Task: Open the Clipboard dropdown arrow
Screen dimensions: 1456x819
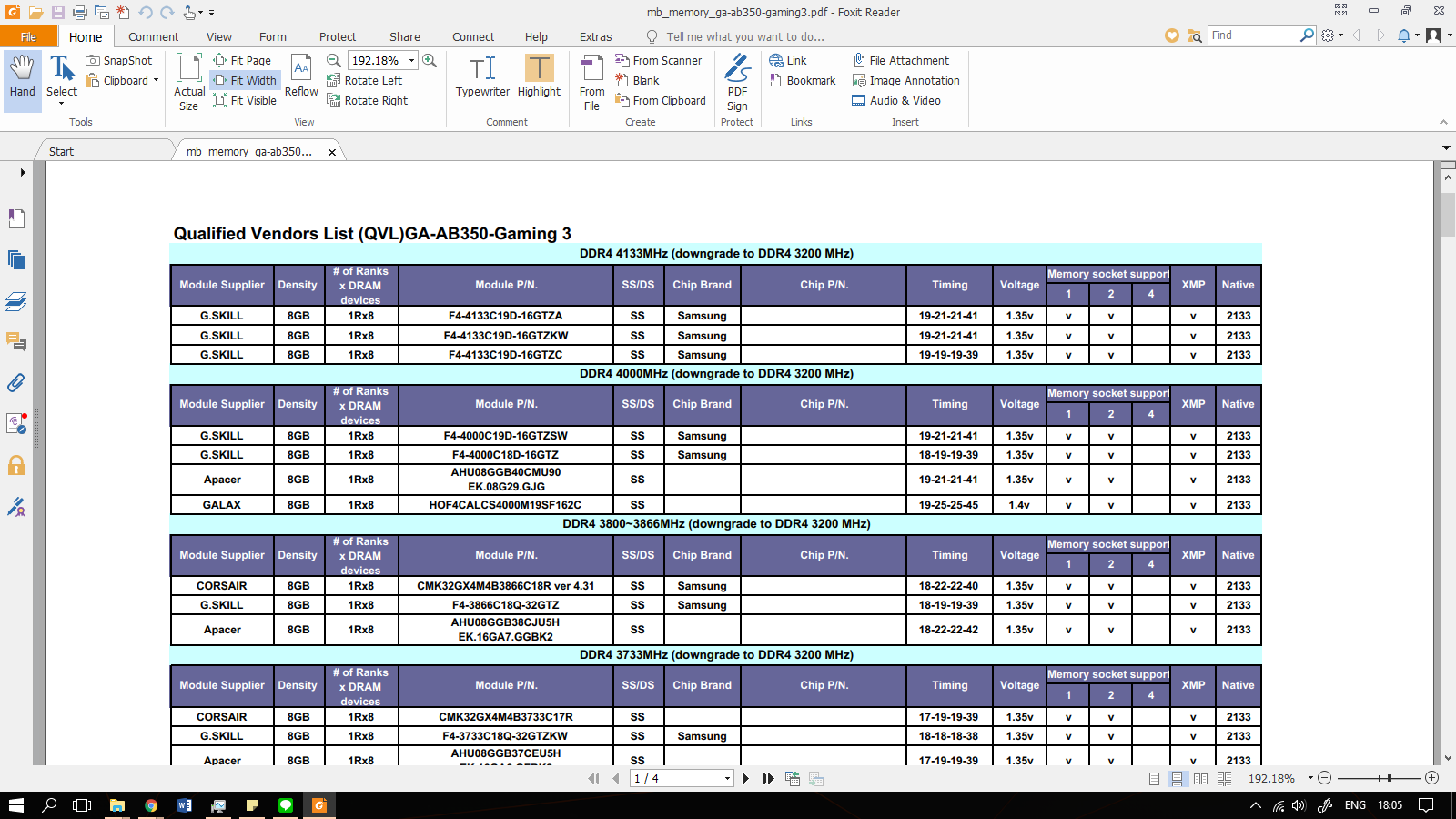Action: pos(156,80)
